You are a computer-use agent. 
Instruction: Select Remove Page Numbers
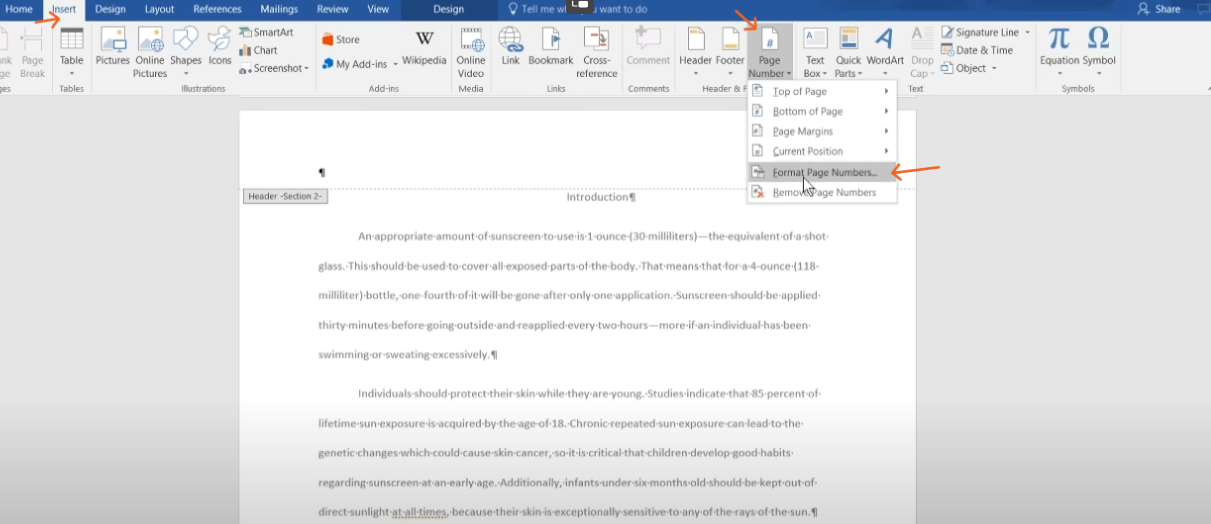pyautogui.click(x=821, y=192)
